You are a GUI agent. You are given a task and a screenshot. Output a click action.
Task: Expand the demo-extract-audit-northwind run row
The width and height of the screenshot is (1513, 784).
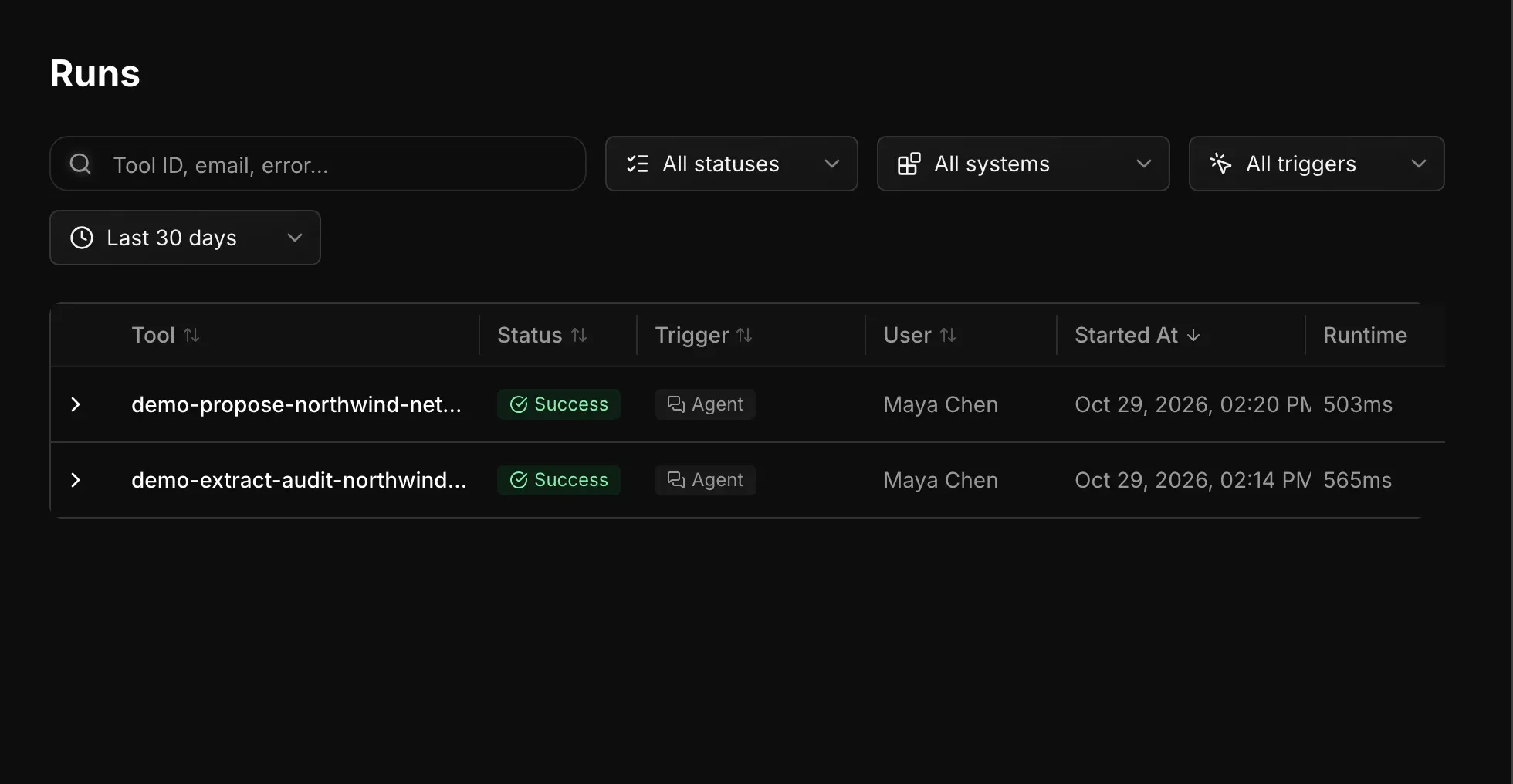[x=76, y=480]
